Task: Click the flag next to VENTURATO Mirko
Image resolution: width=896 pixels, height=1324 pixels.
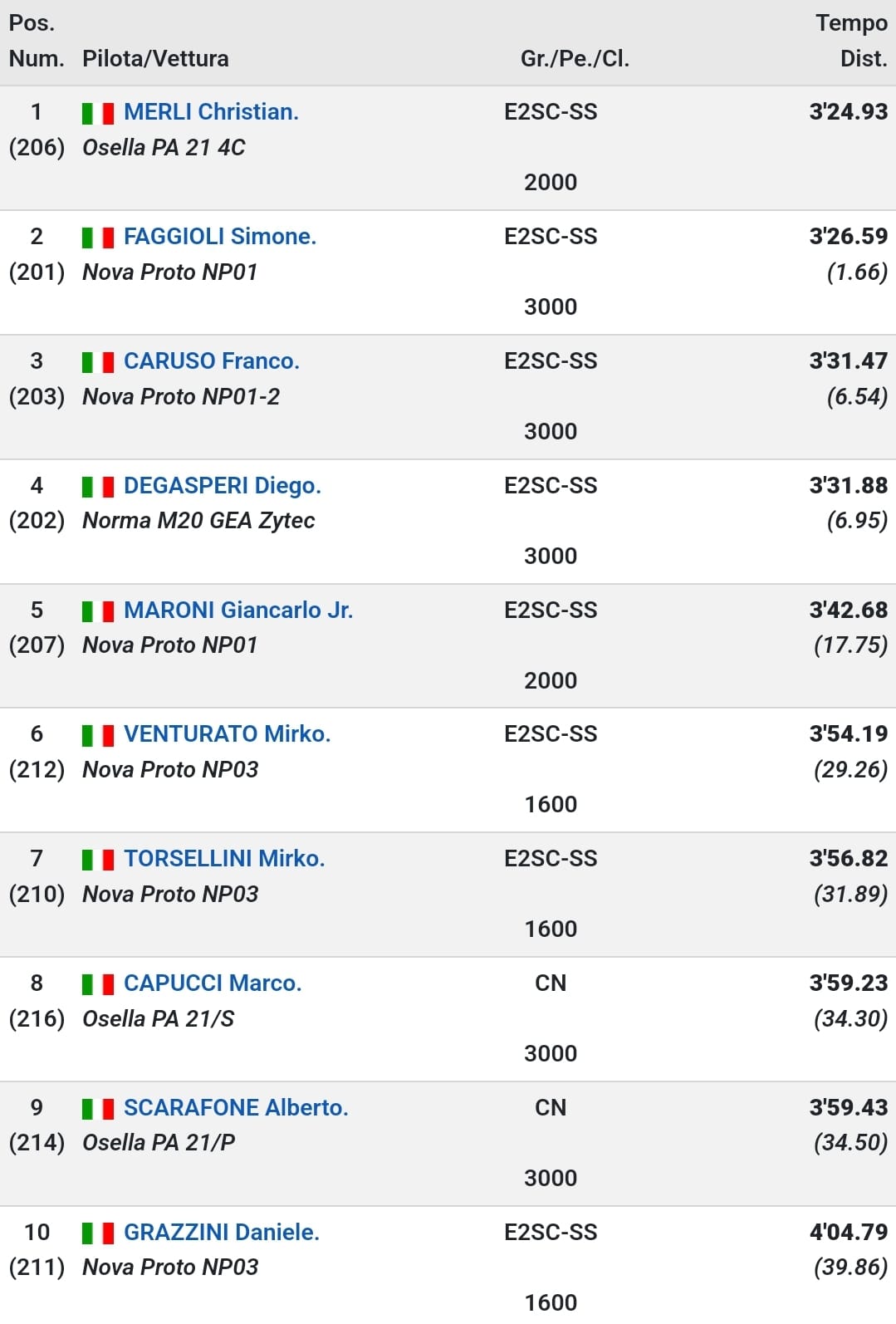Action: (98, 735)
